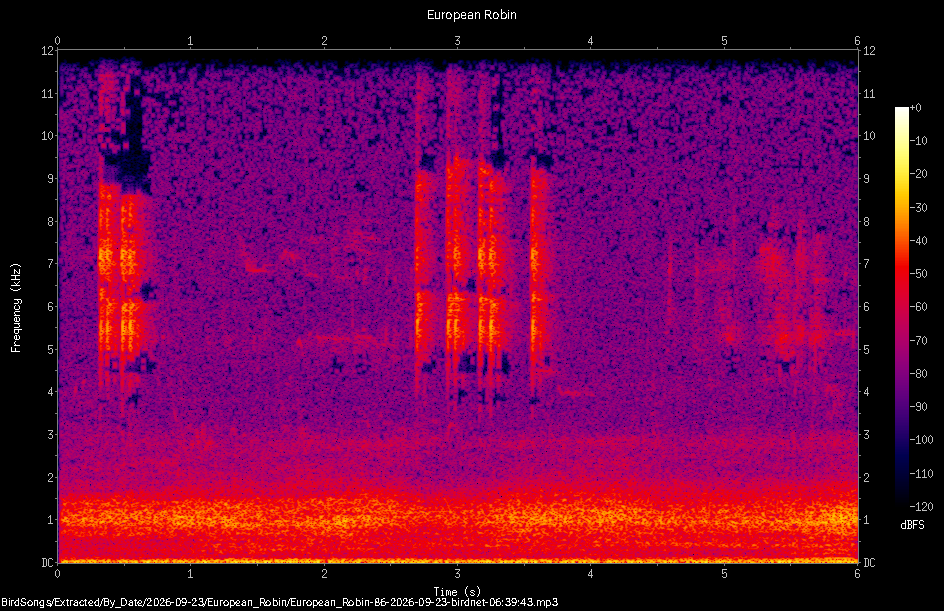Click the "European Robin" chart title
The width and height of the screenshot is (944, 611).
click(x=471, y=14)
